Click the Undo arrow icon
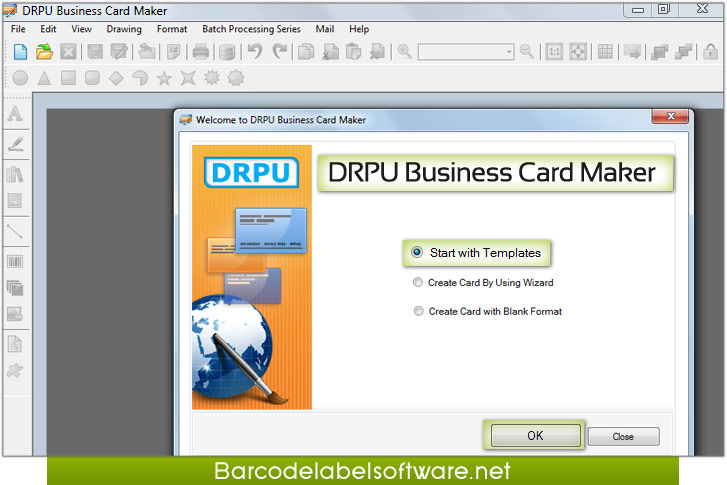The width and height of the screenshot is (727, 485). click(255, 51)
